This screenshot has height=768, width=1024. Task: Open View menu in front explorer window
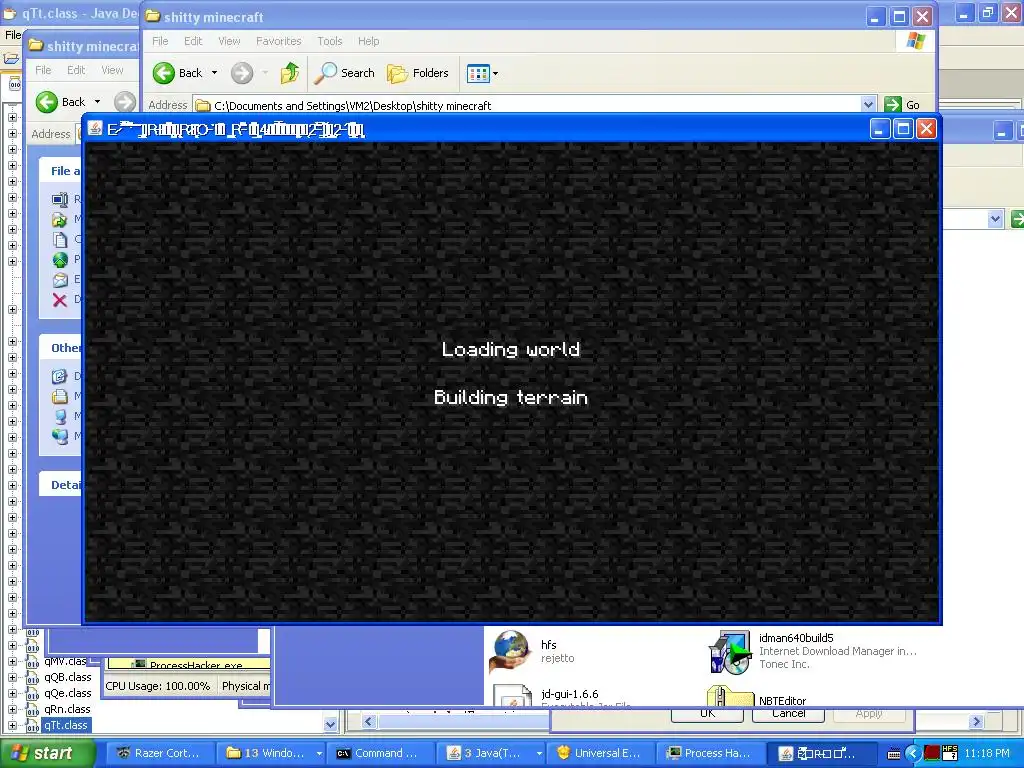click(x=229, y=41)
